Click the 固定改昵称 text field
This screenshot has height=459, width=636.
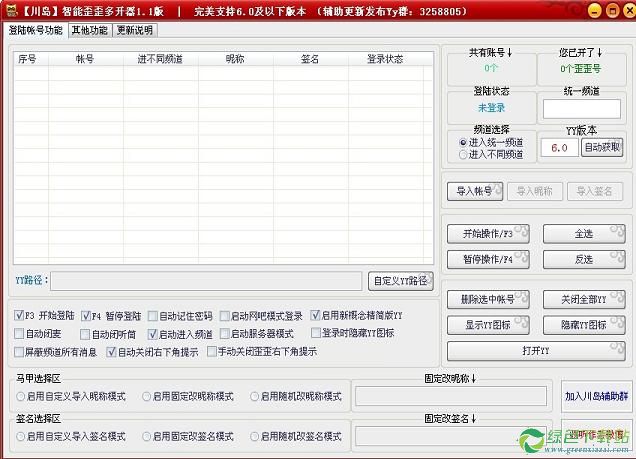click(450, 397)
